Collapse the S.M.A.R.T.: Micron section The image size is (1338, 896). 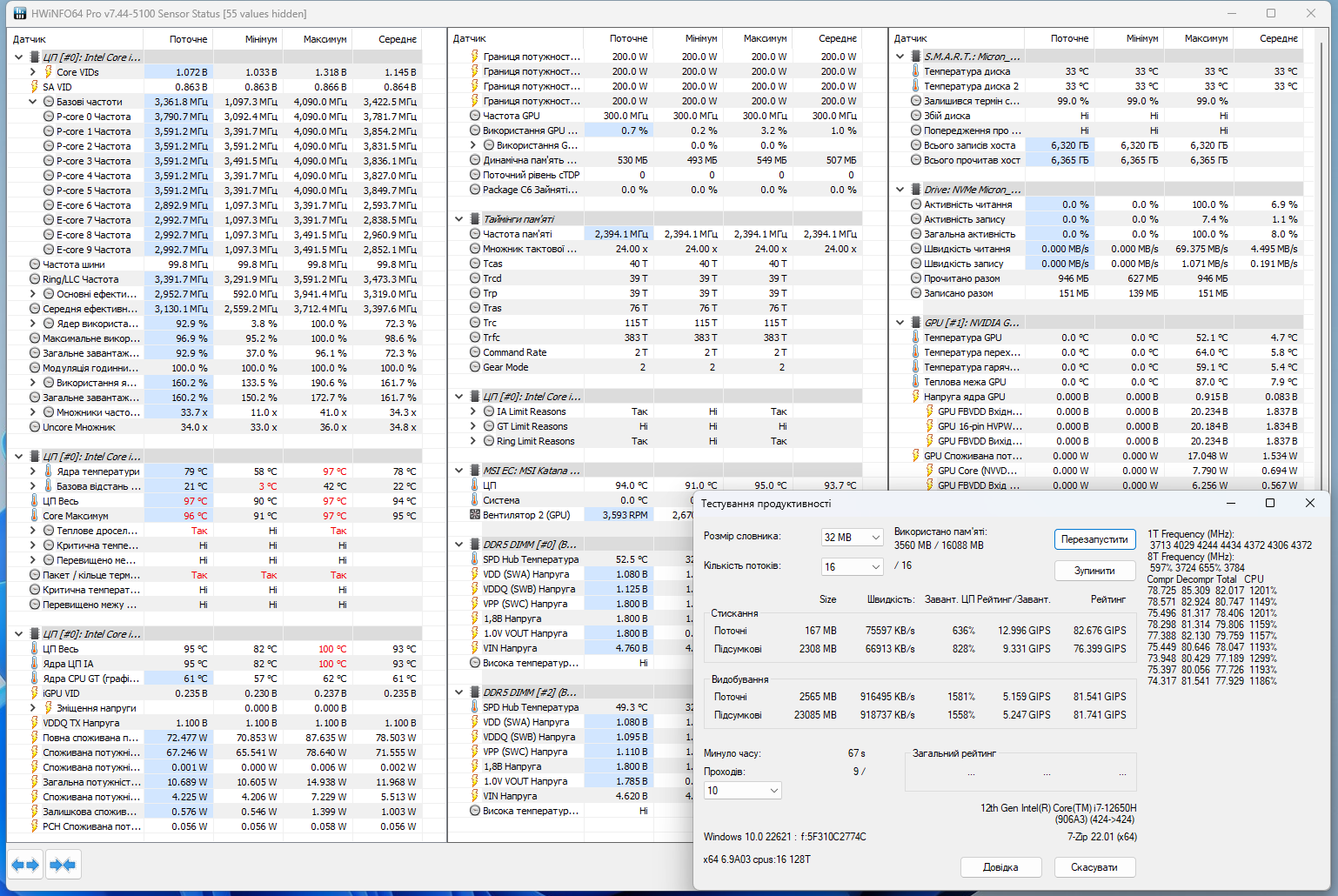(x=900, y=57)
